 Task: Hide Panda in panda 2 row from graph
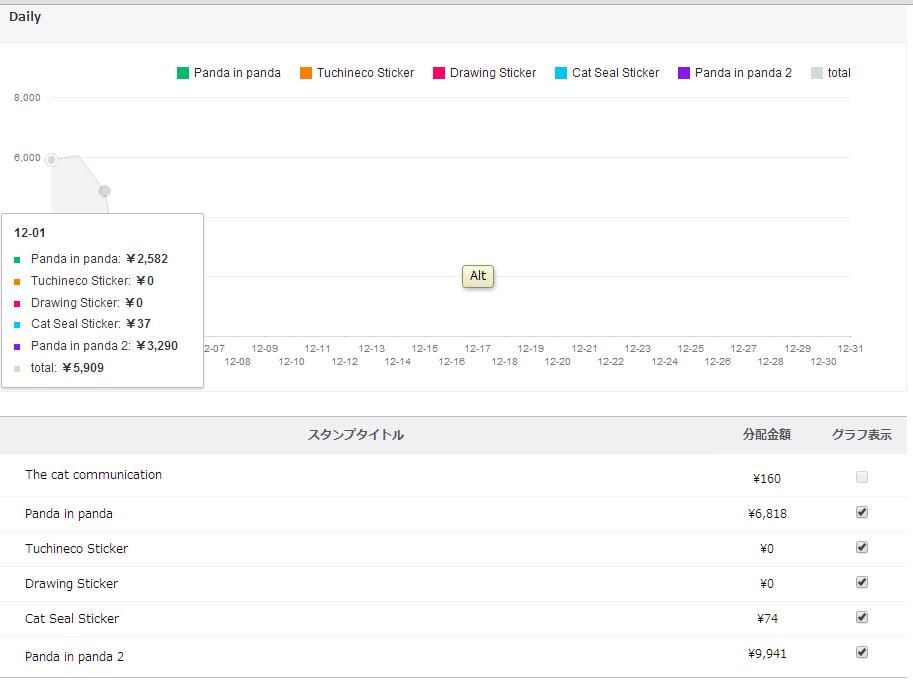(x=862, y=652)
